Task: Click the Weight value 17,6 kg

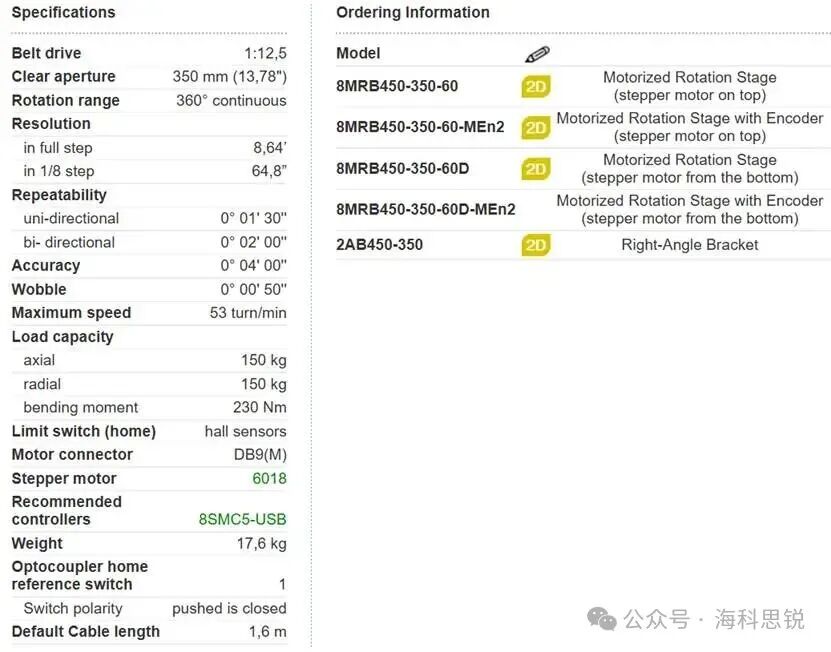Action: click(262, 543)
